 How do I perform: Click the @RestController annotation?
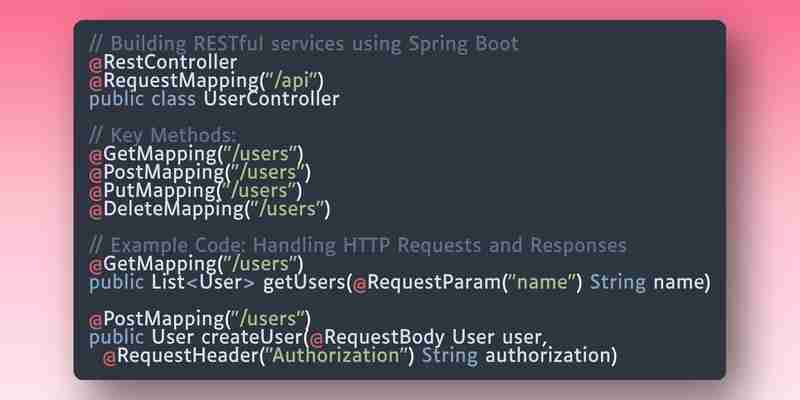(163, 63)
